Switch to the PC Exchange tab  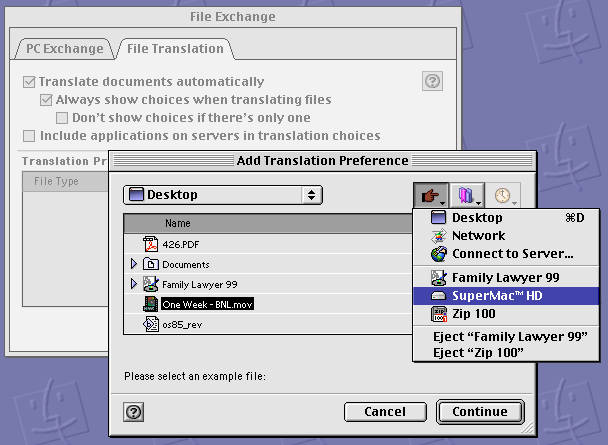(64, 48)
